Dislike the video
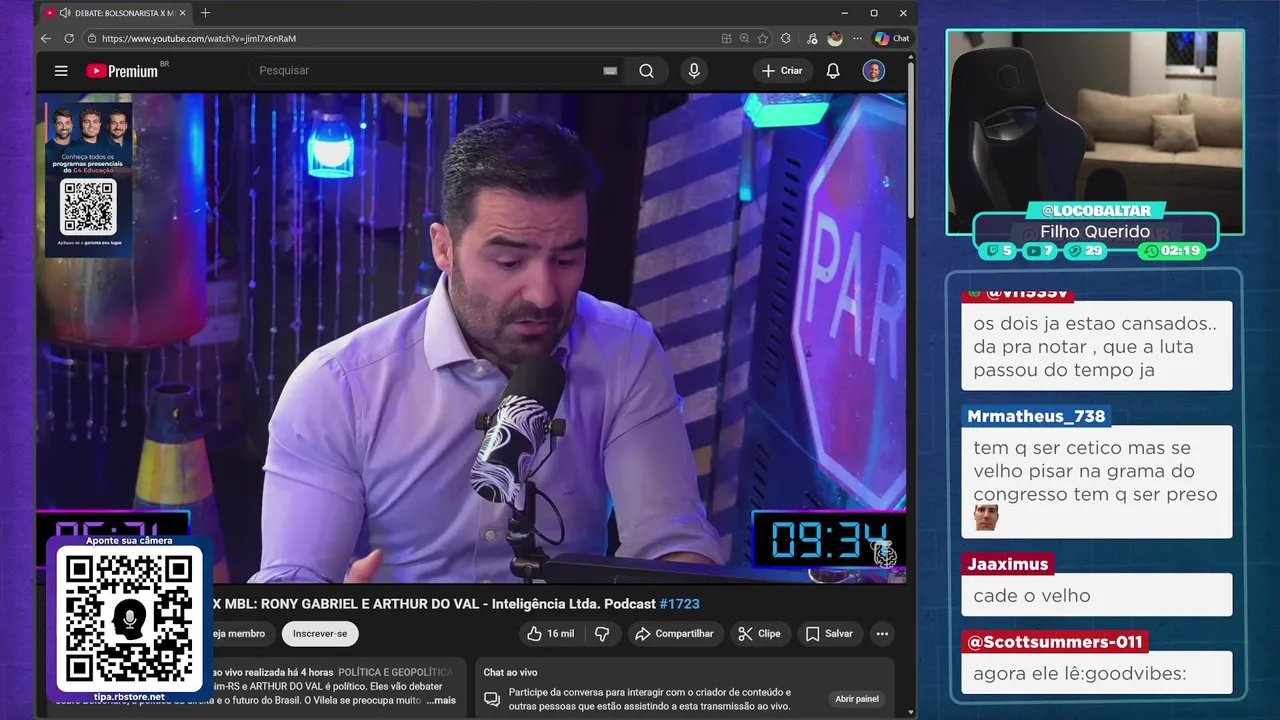 [x=602, y=634]
